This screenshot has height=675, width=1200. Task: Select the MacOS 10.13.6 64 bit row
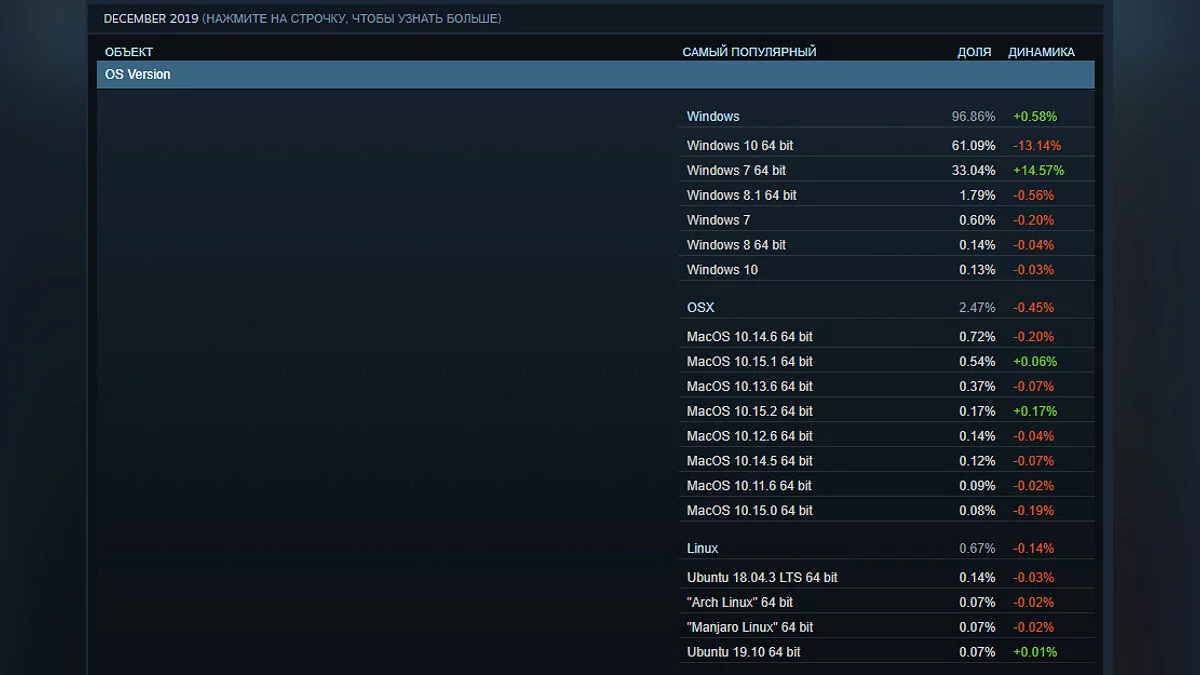point(749,387)
